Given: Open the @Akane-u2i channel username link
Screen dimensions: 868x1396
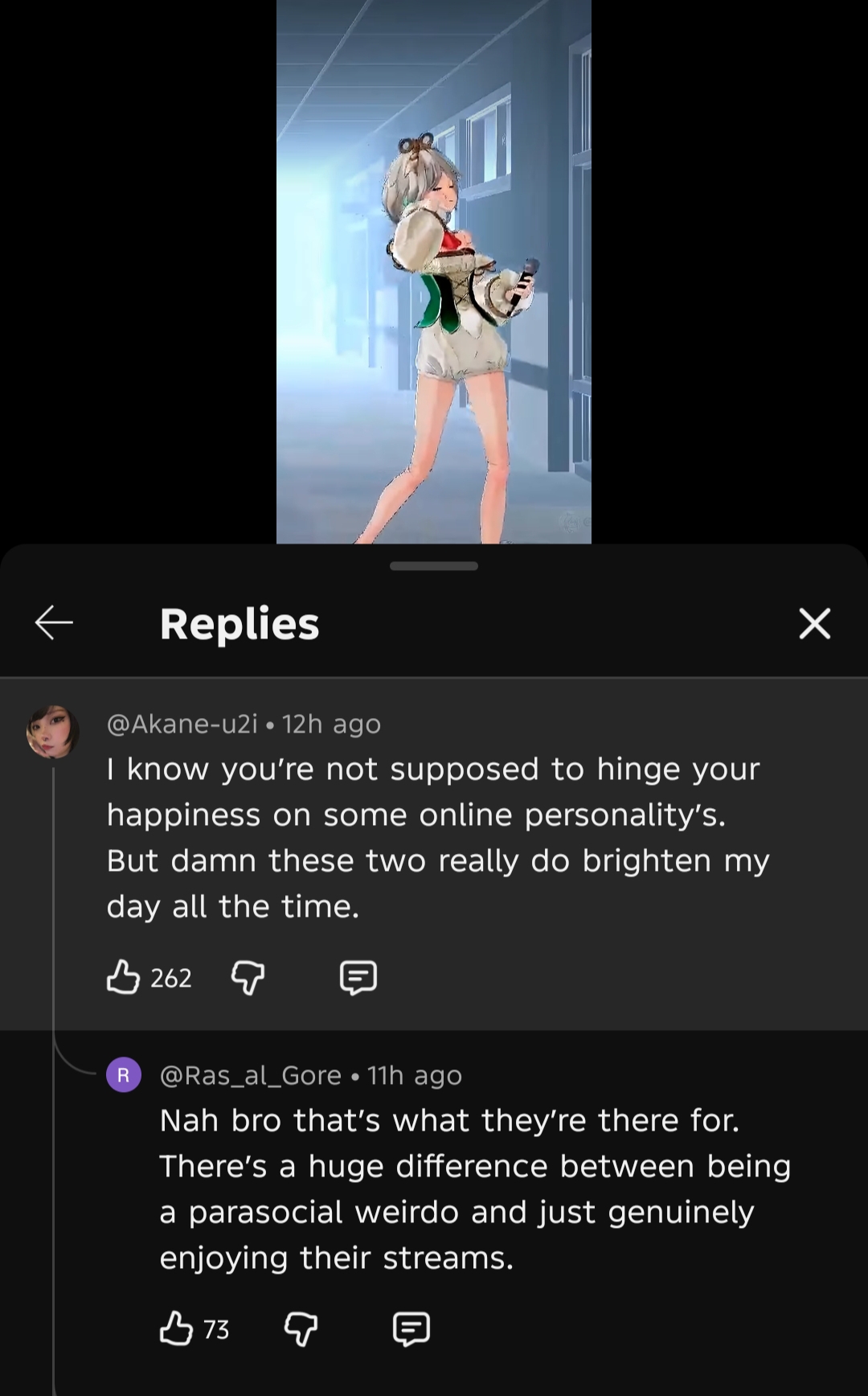Looking at the screenshot, I should click(182, 724).
